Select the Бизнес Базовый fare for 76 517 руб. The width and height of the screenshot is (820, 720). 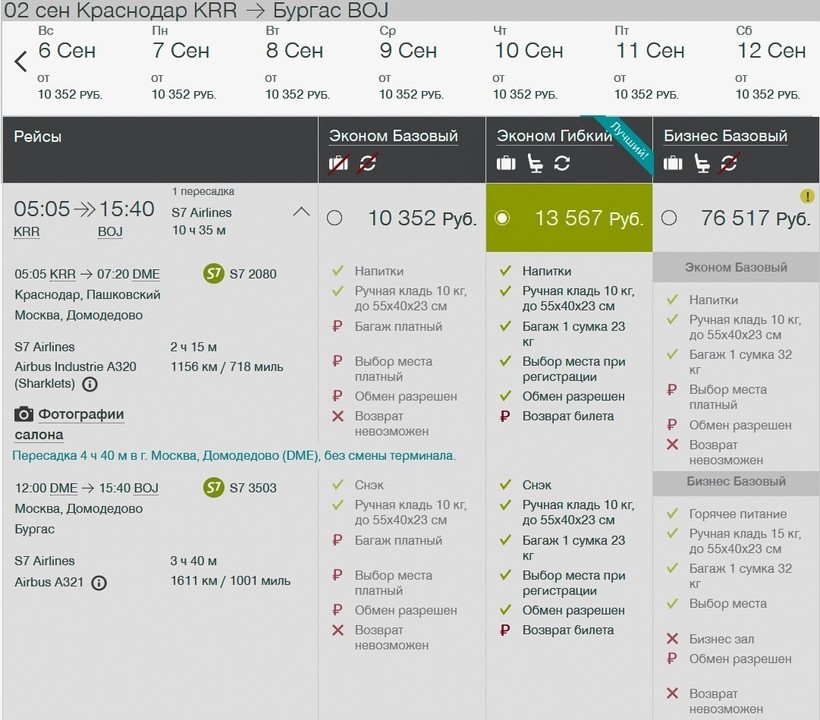pyautogui.click(x=669, y=218)
